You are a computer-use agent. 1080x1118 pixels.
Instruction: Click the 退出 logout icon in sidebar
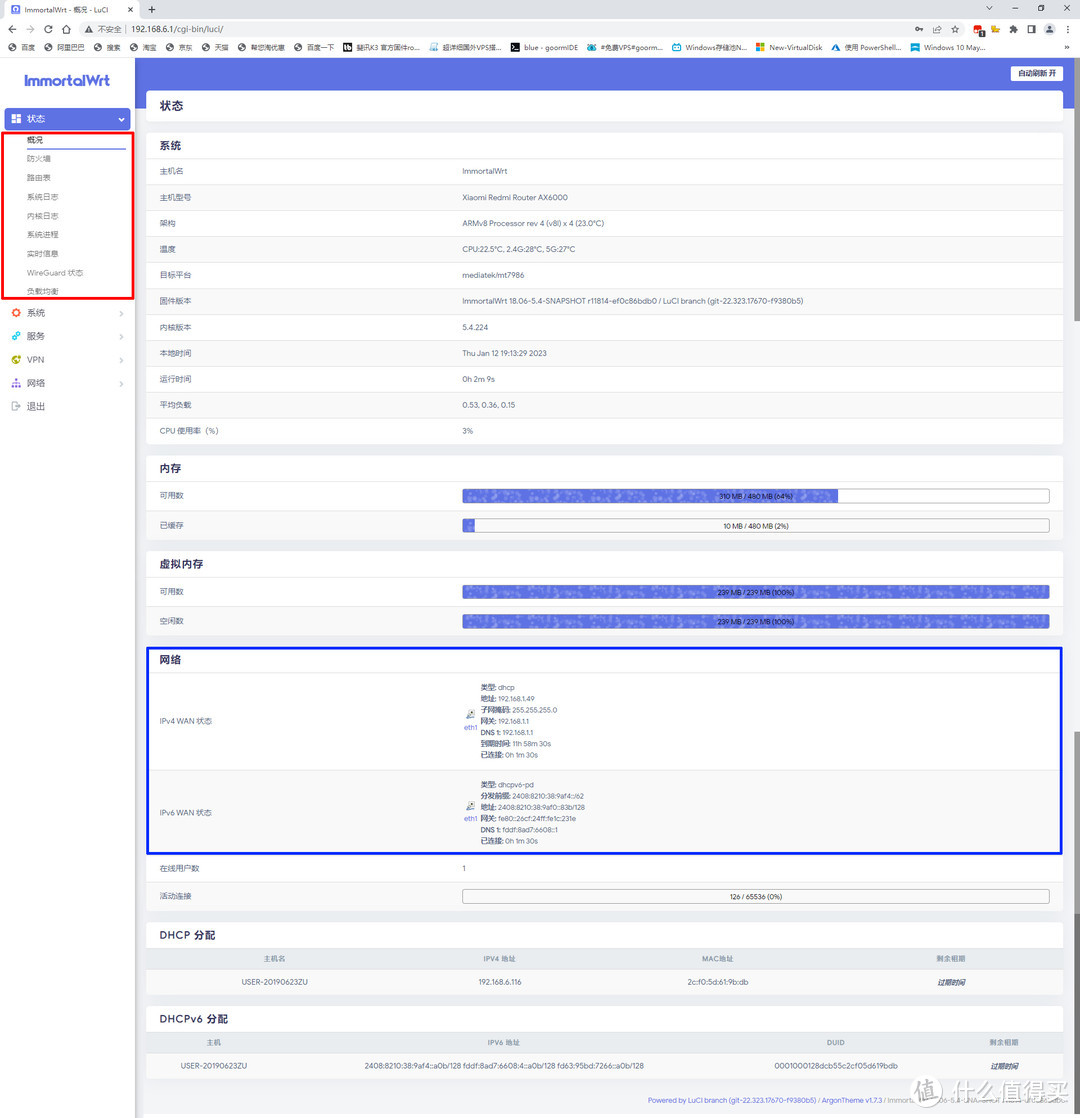(16, 406)
